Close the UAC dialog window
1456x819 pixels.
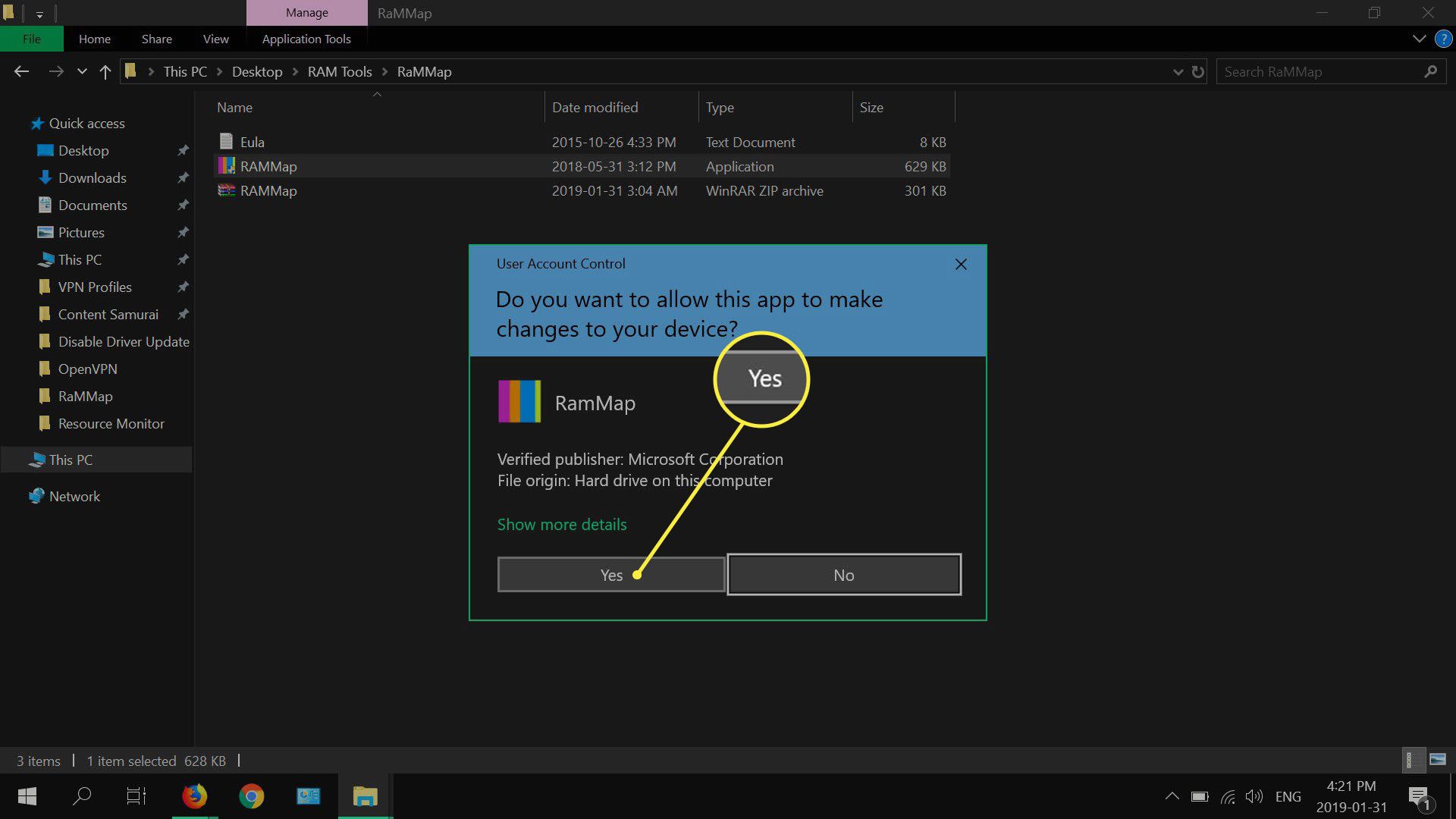point(959,263)
